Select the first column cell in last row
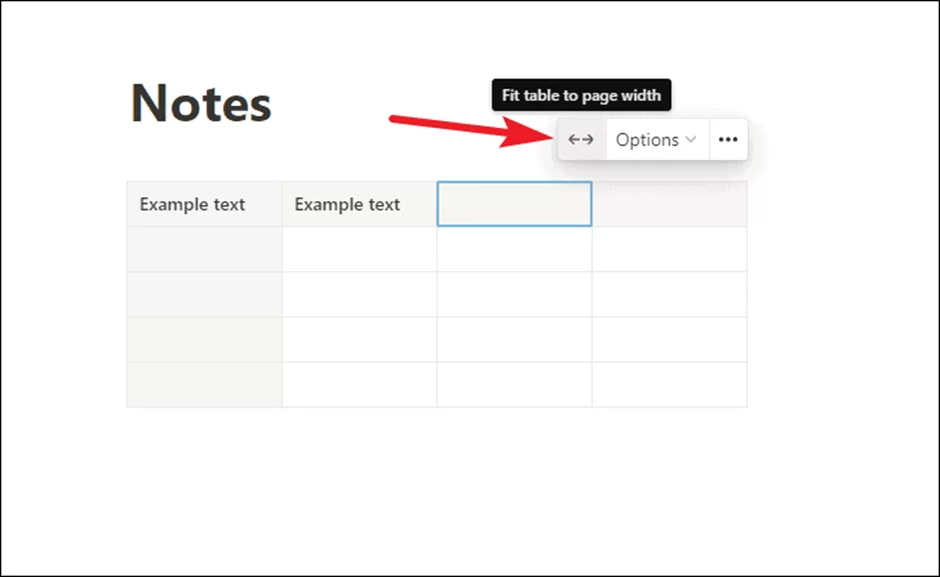 pyautogui.click(x=204, y=384)
